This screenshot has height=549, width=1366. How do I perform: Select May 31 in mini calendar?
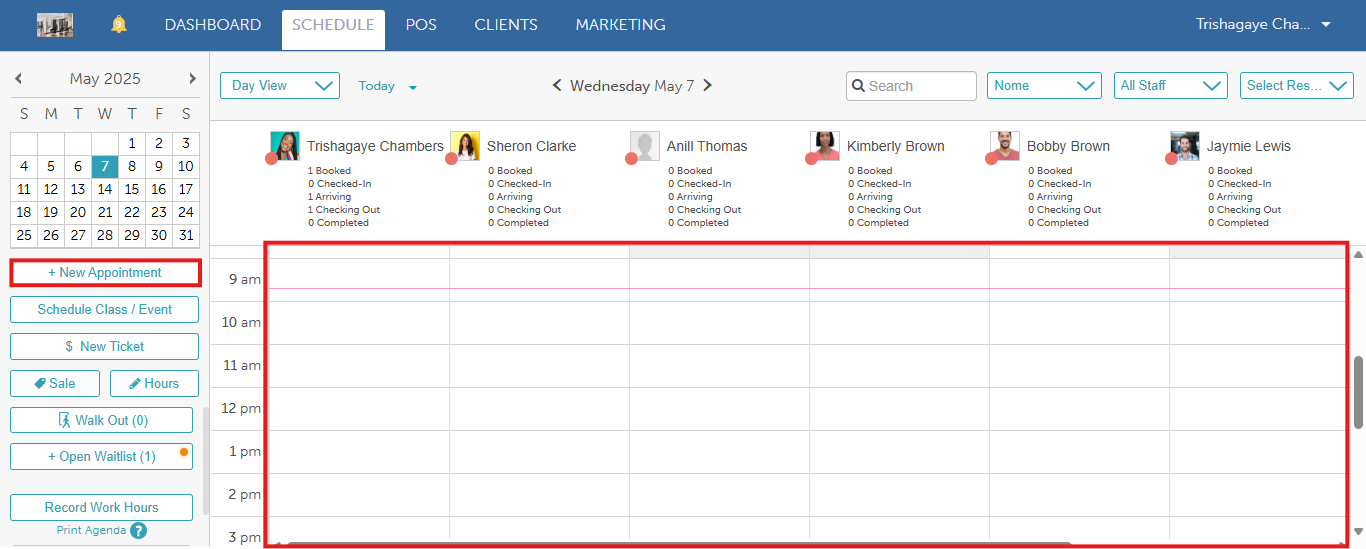coord(186,236)
